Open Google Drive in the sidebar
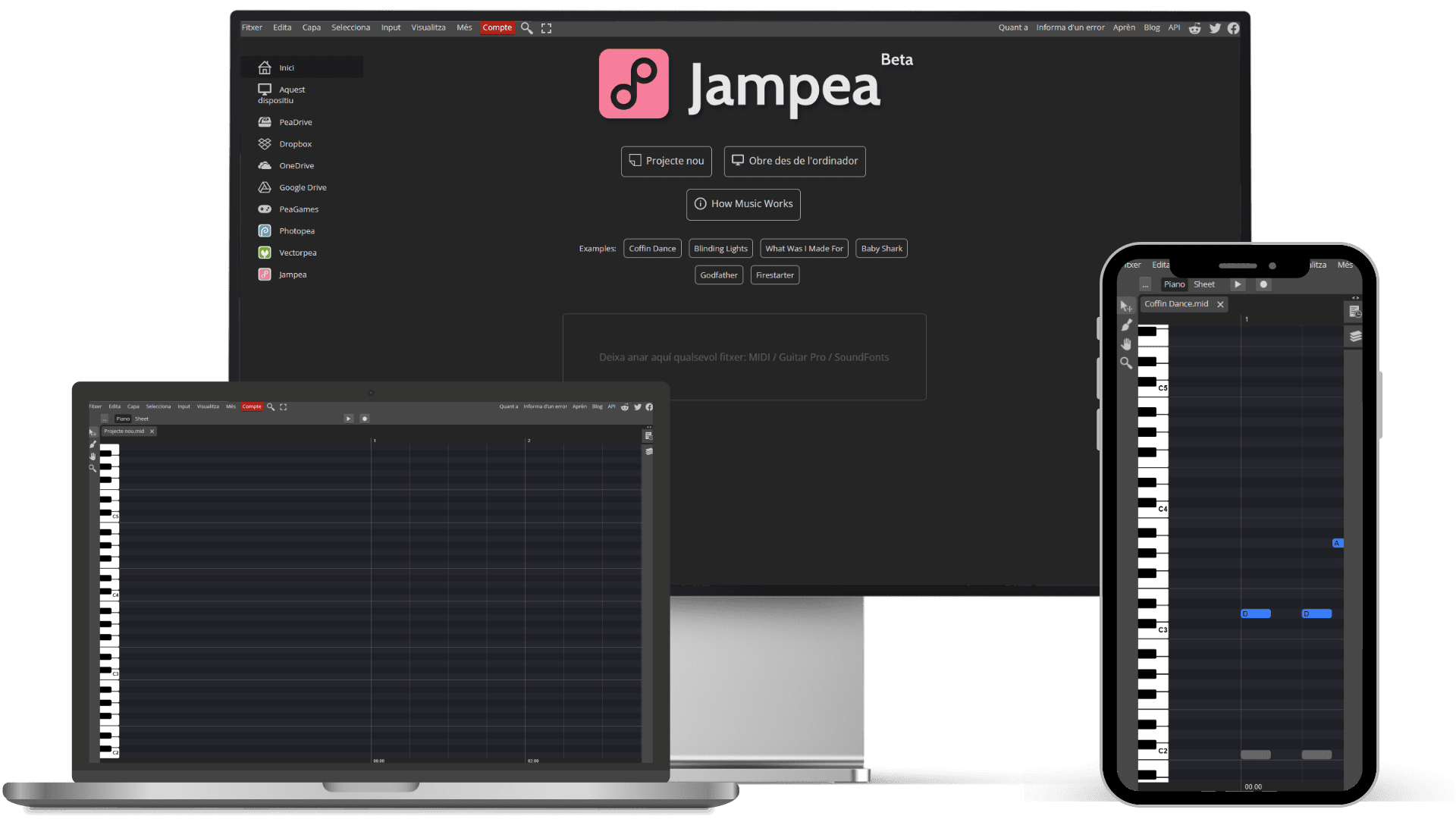 coord(303,187)
